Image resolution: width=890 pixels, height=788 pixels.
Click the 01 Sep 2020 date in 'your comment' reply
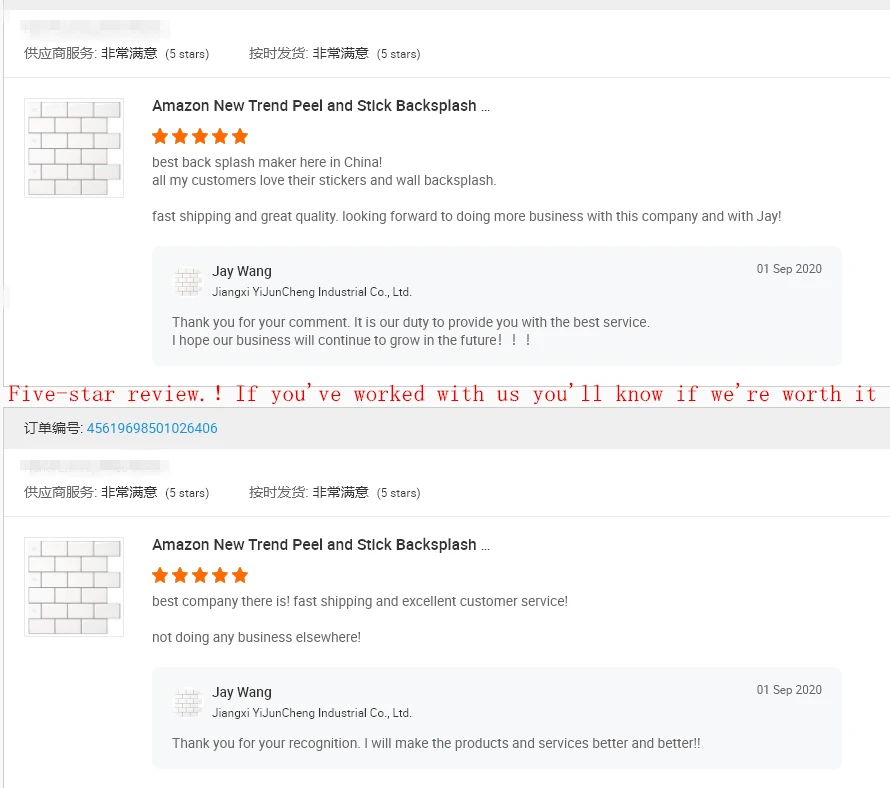[789, 269]
